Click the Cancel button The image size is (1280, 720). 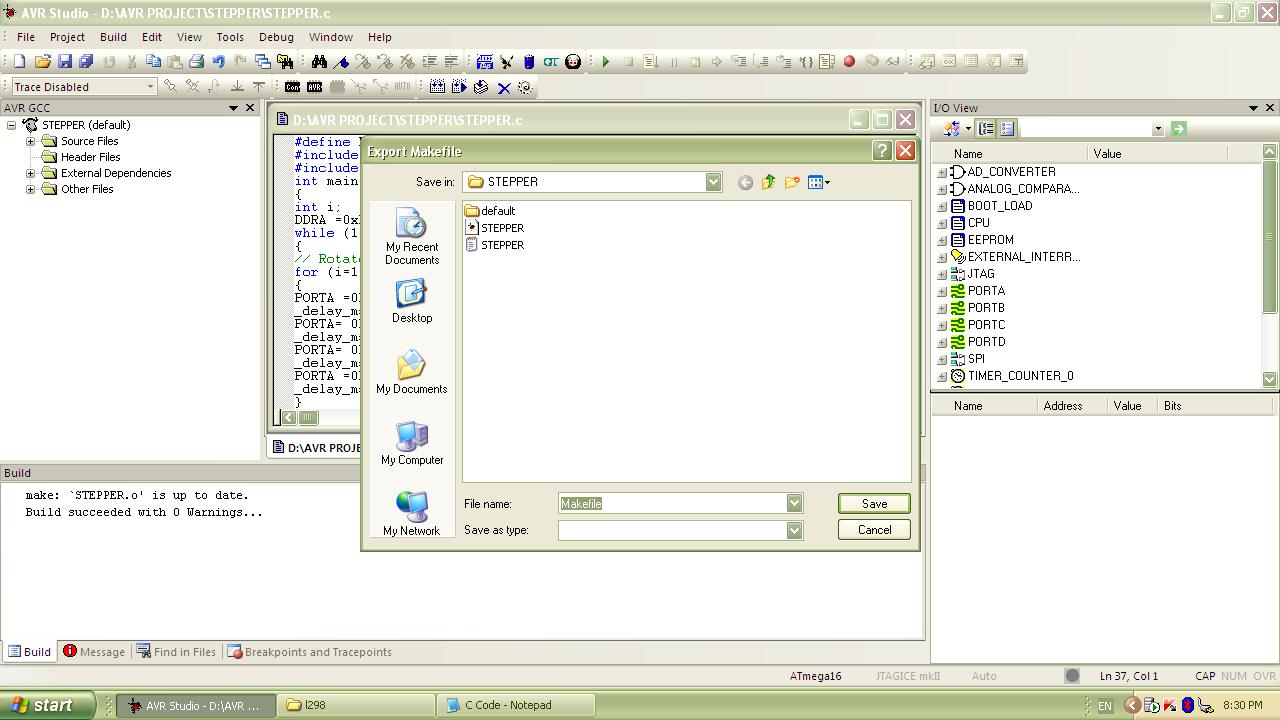[x=874, y=530]
